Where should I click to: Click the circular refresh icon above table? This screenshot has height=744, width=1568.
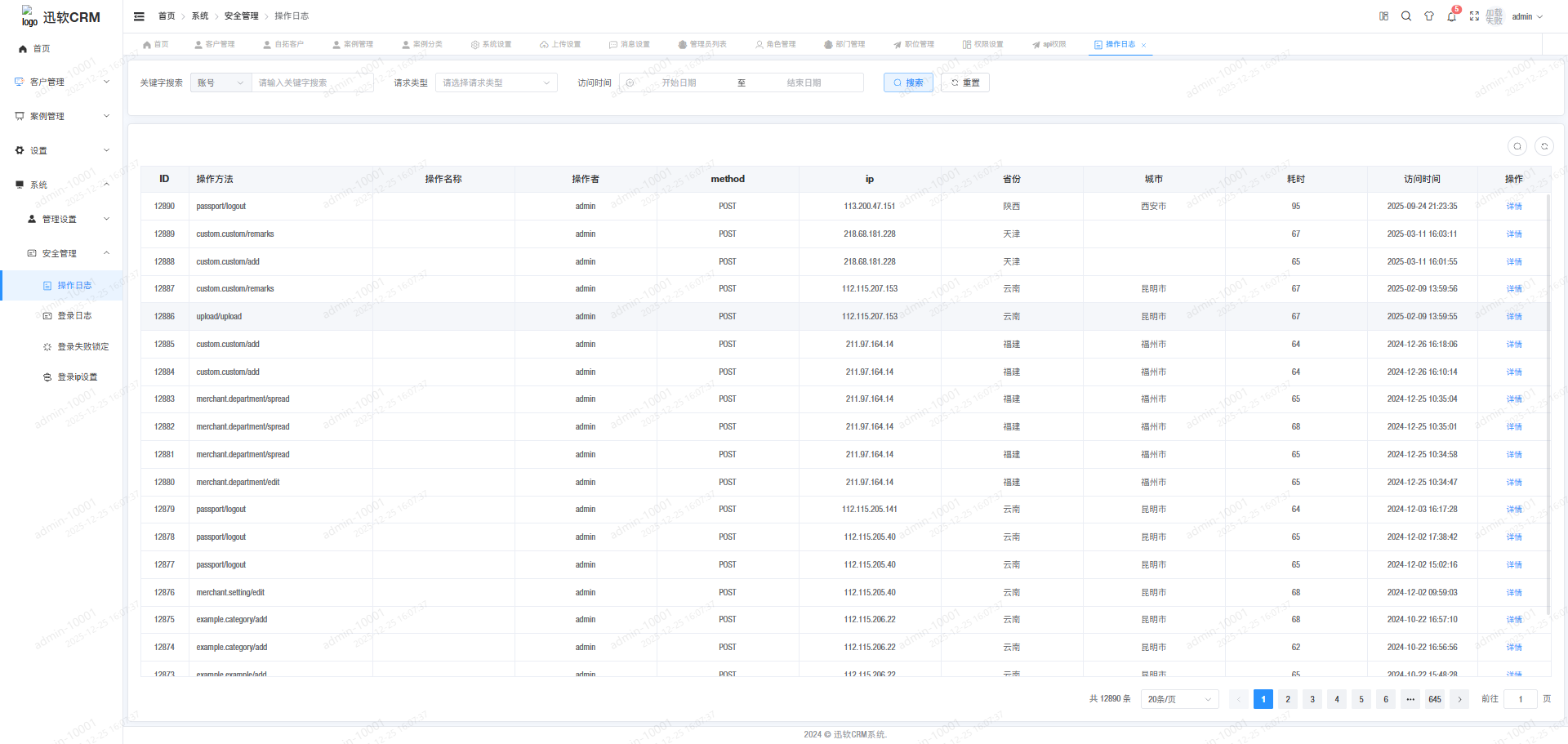click(x=1544, y=146)
